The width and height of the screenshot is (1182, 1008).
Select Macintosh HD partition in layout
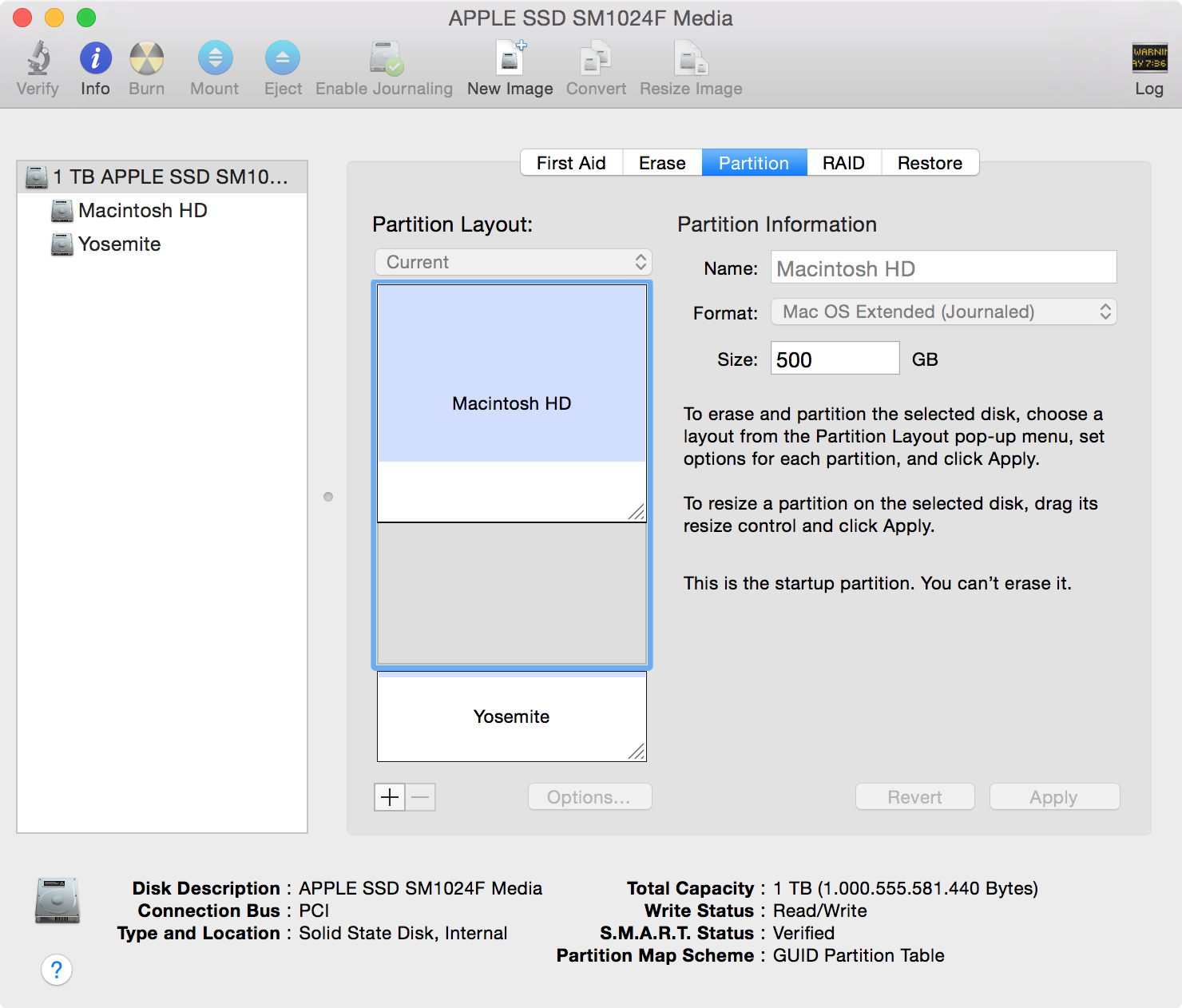tap(512, 403)
